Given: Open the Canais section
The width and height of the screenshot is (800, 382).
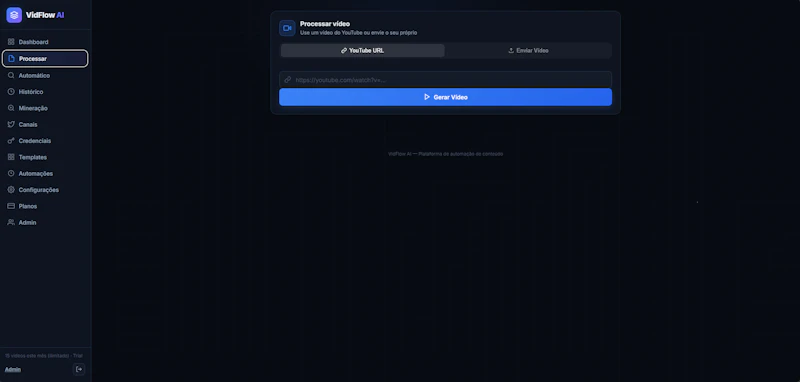Looking at the screenshot, I should pos(45,124).
